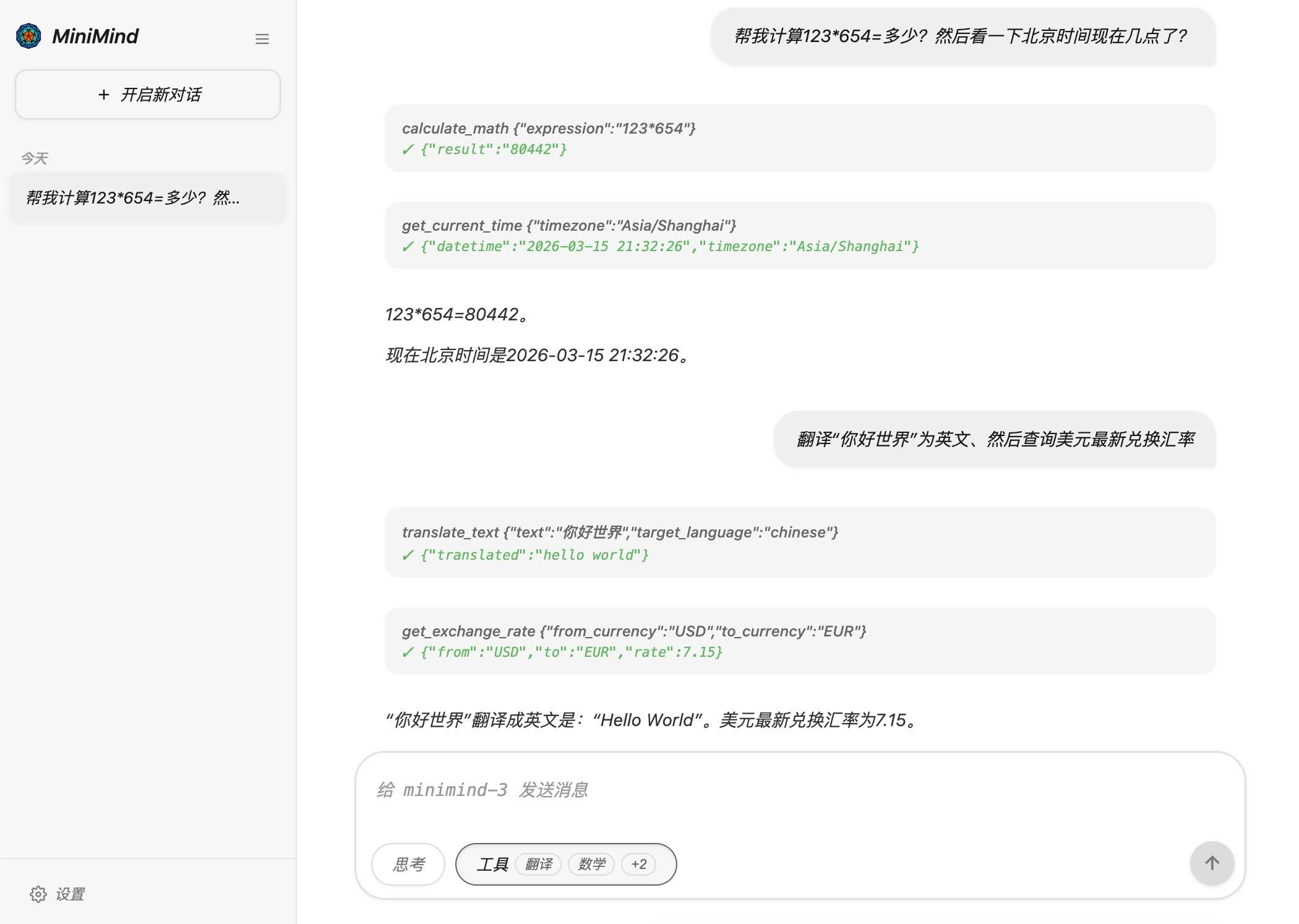Toggle the 数学 tool chip
The height and width of the screenshot is (924, 1299).
[x=591, y=864]
